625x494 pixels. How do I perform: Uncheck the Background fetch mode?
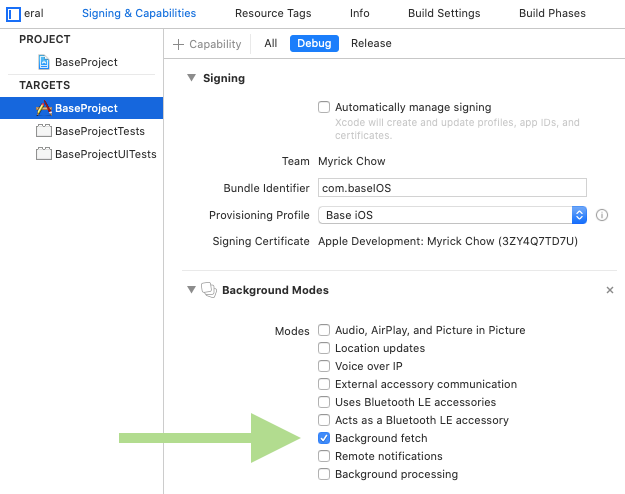click(x=324, y=438)
